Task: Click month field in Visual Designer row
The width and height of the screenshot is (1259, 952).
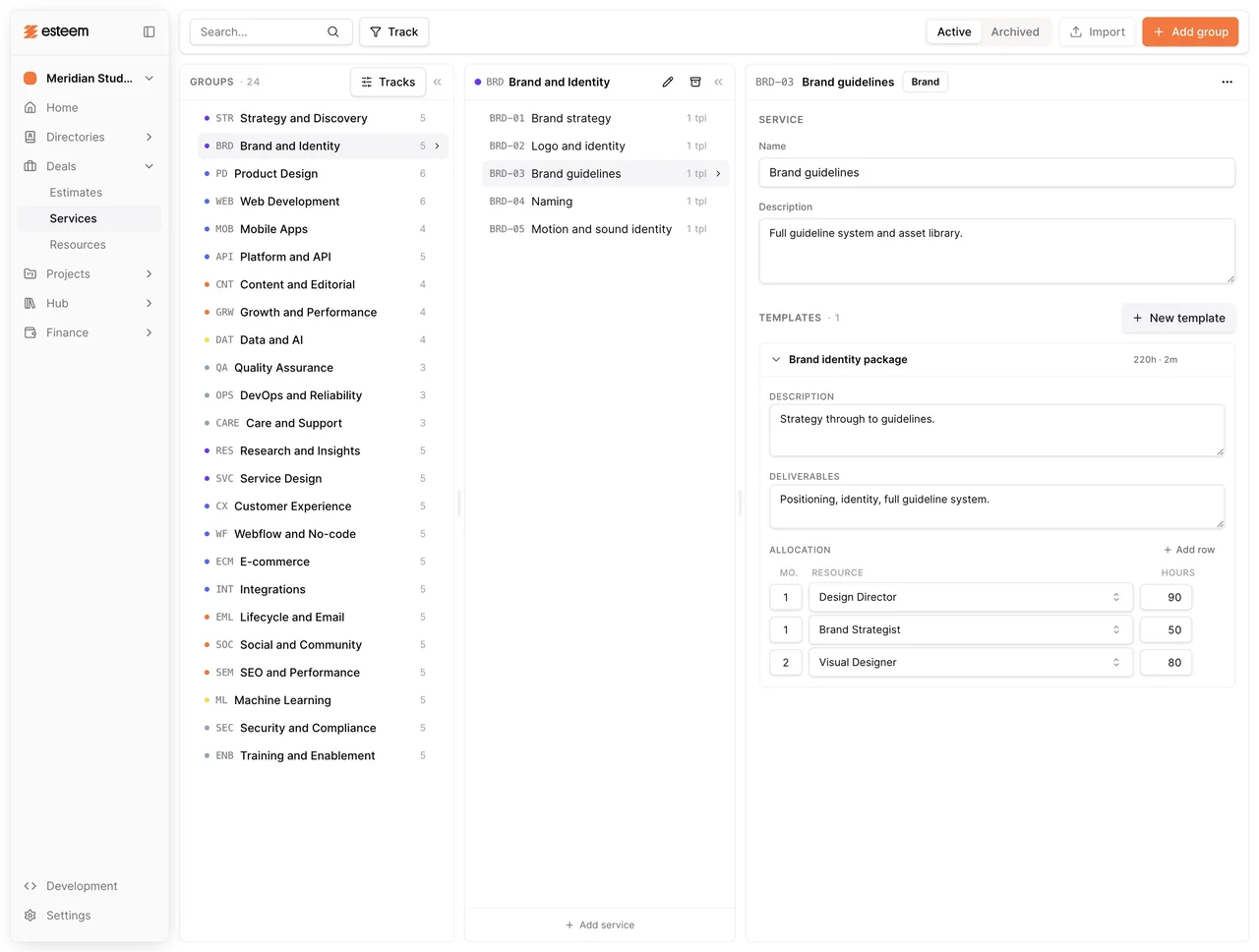Action: pyautogui.click(x=786, y=662)
